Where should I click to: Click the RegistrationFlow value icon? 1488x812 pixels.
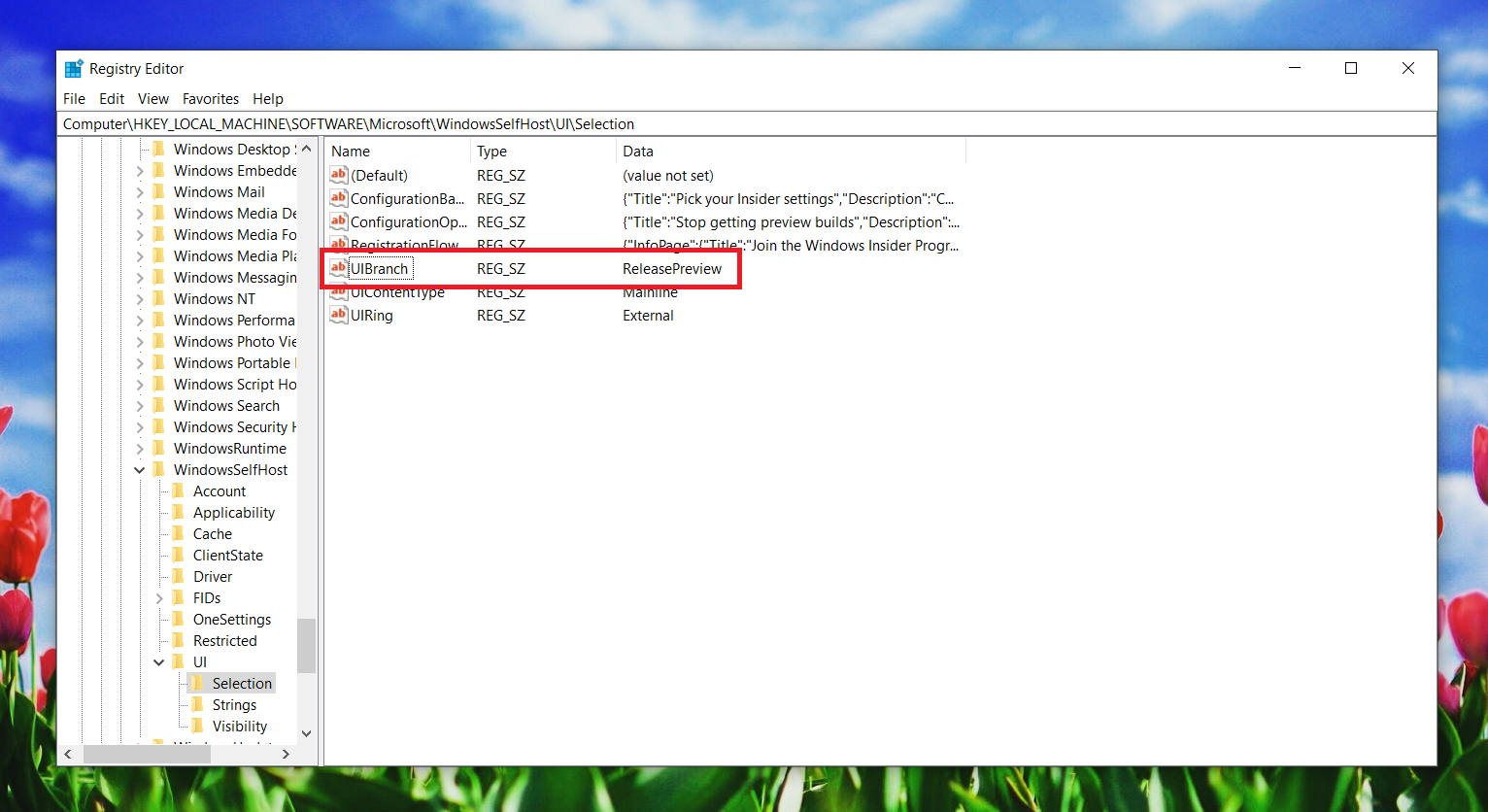(338, 245)
